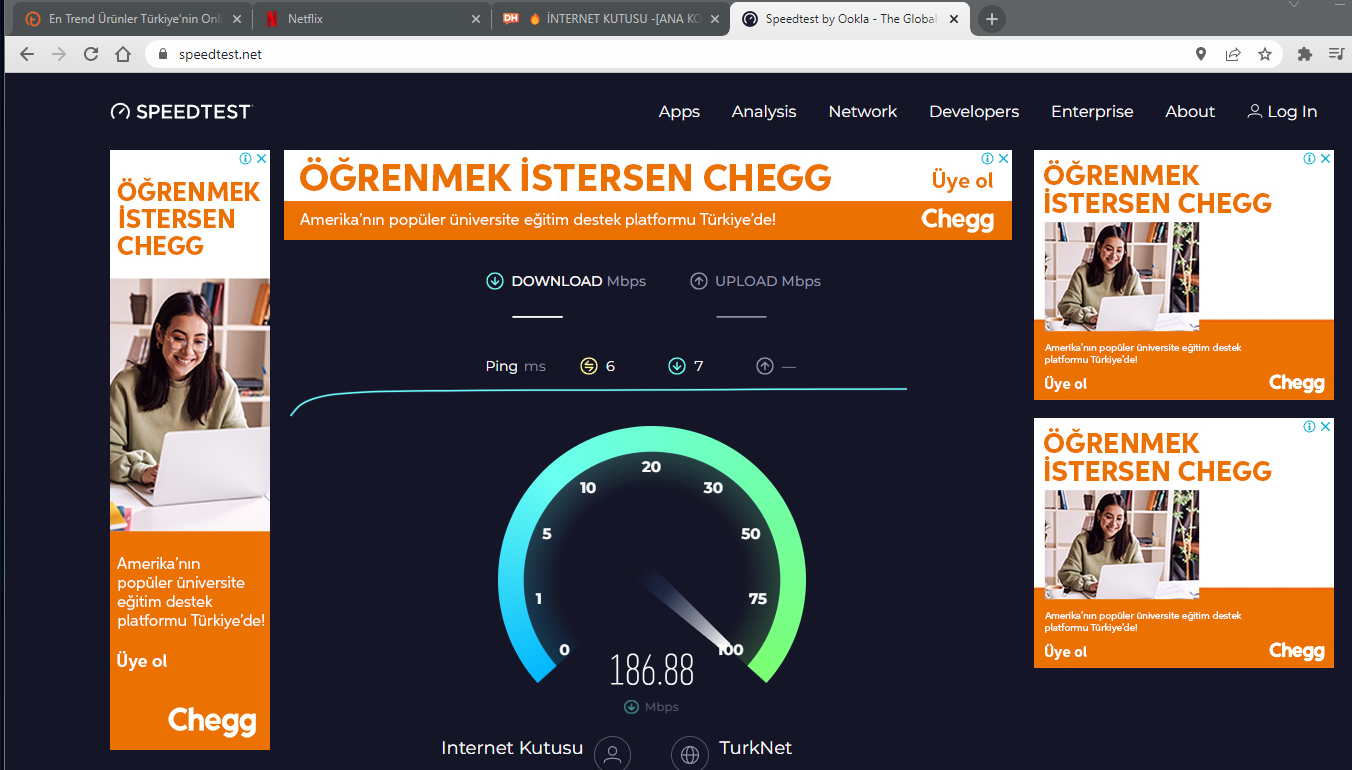
Task: Click the Log In link
Action: [x=1282, y=112]
